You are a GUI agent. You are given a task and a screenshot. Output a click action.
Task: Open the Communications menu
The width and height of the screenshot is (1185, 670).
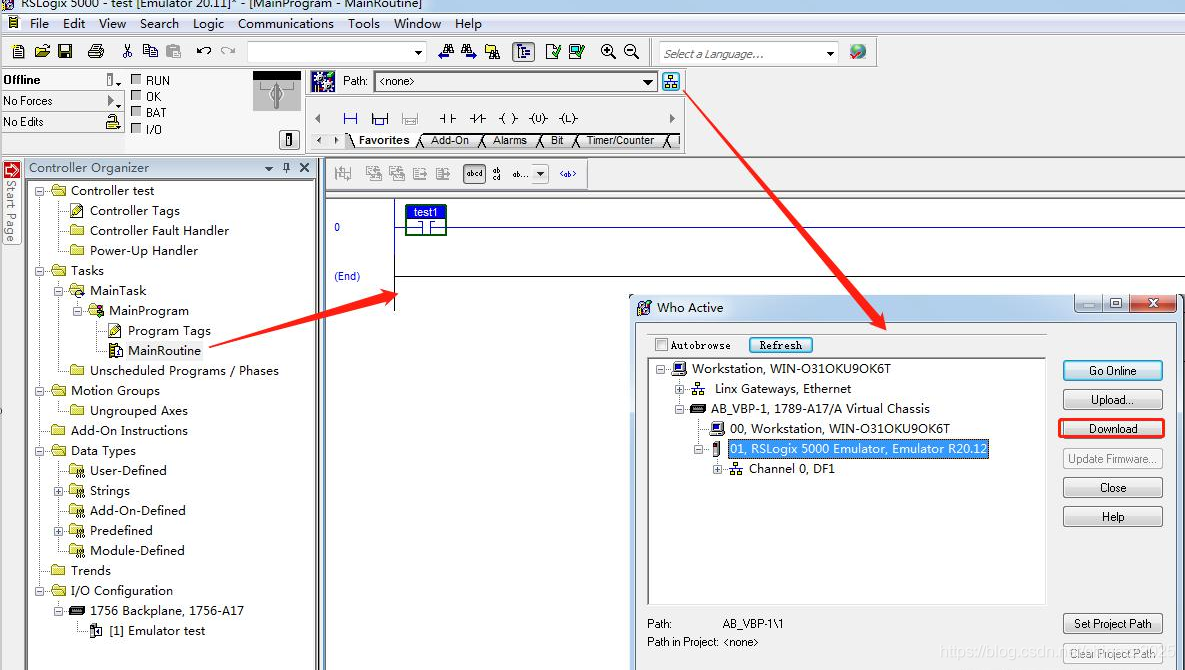tap(286, 23)
